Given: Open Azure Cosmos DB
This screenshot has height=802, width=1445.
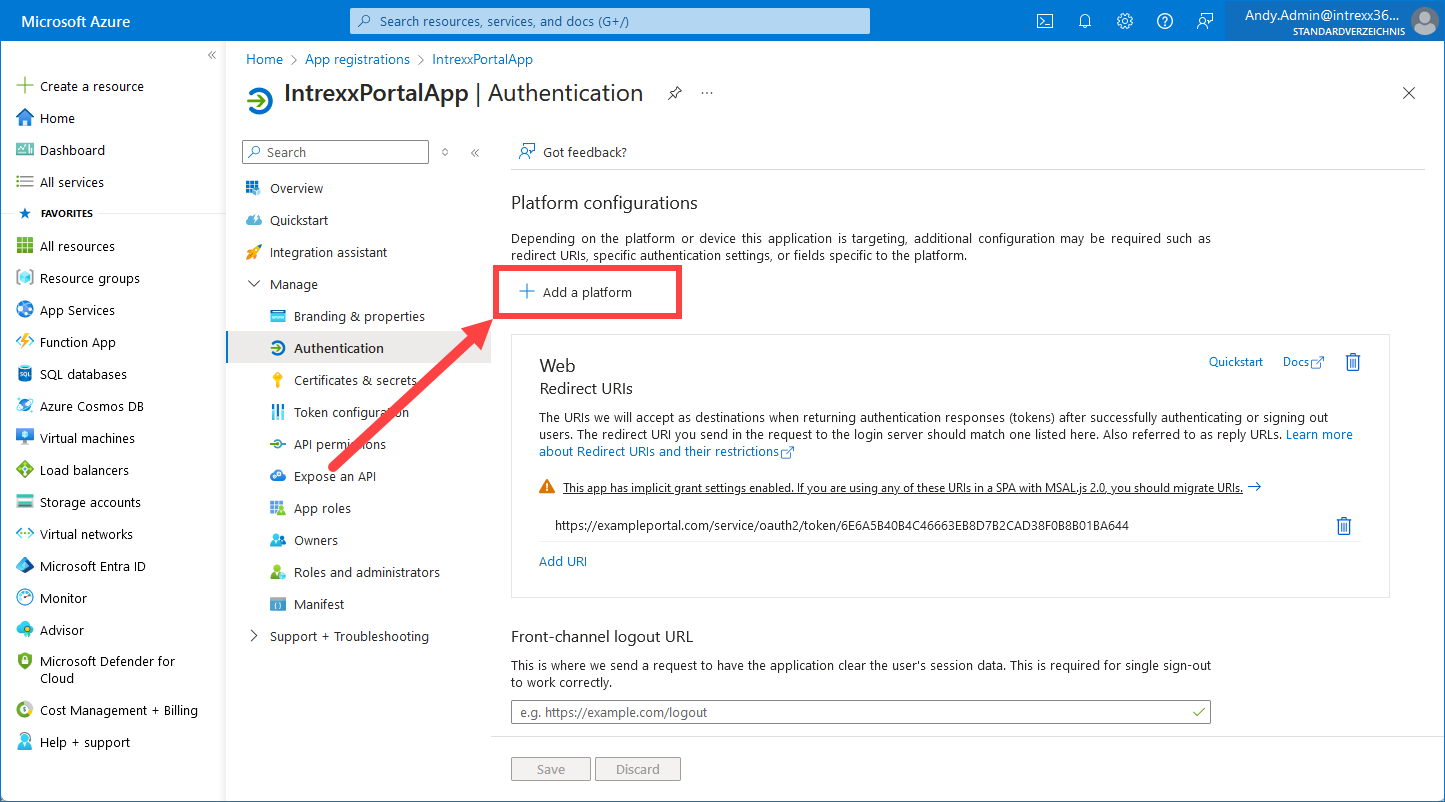Looking at the screenshot, I should point(81,406).
